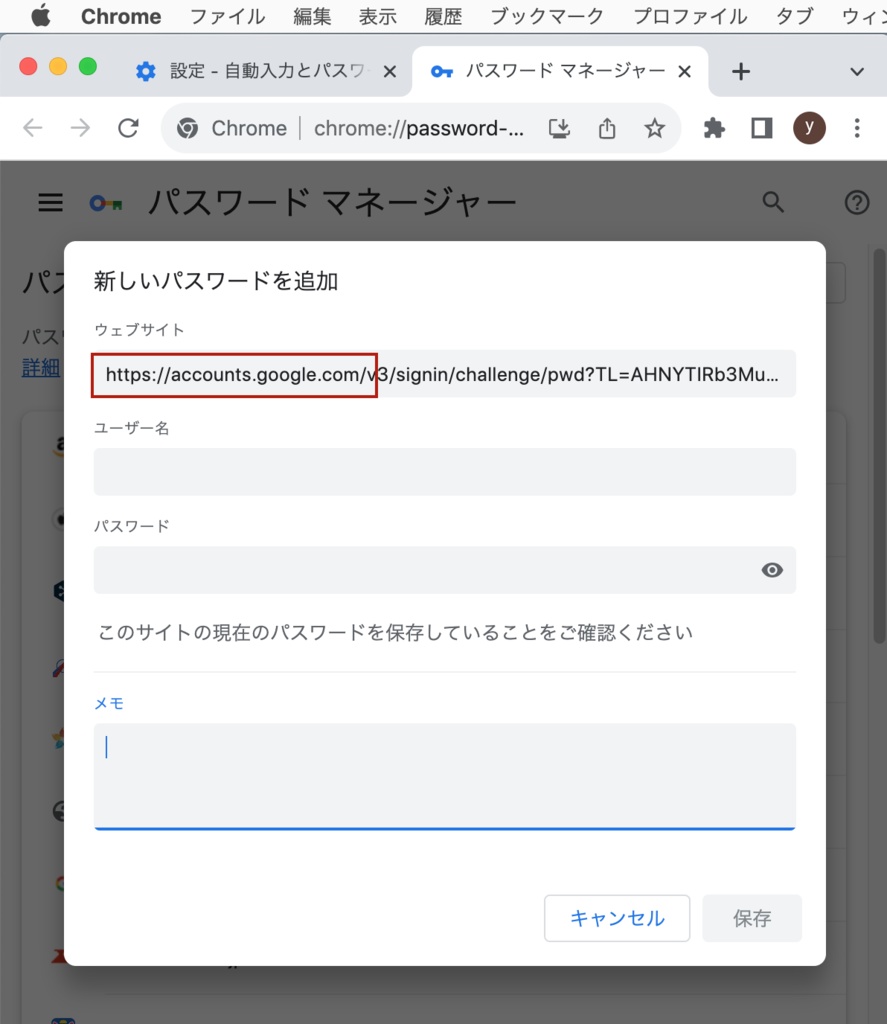Open the tab search chevron

tap(857, 71)
